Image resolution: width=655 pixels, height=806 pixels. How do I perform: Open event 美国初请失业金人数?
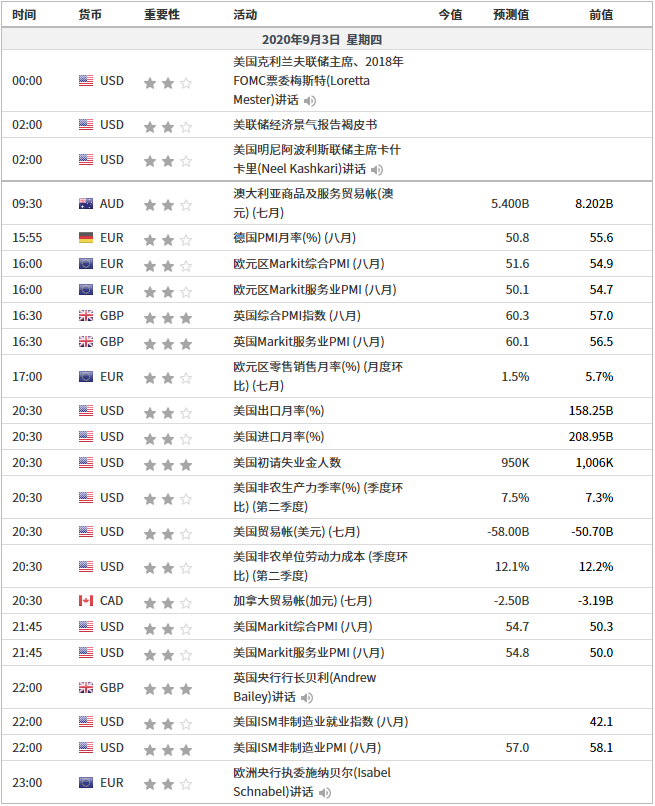pos(287,463)
